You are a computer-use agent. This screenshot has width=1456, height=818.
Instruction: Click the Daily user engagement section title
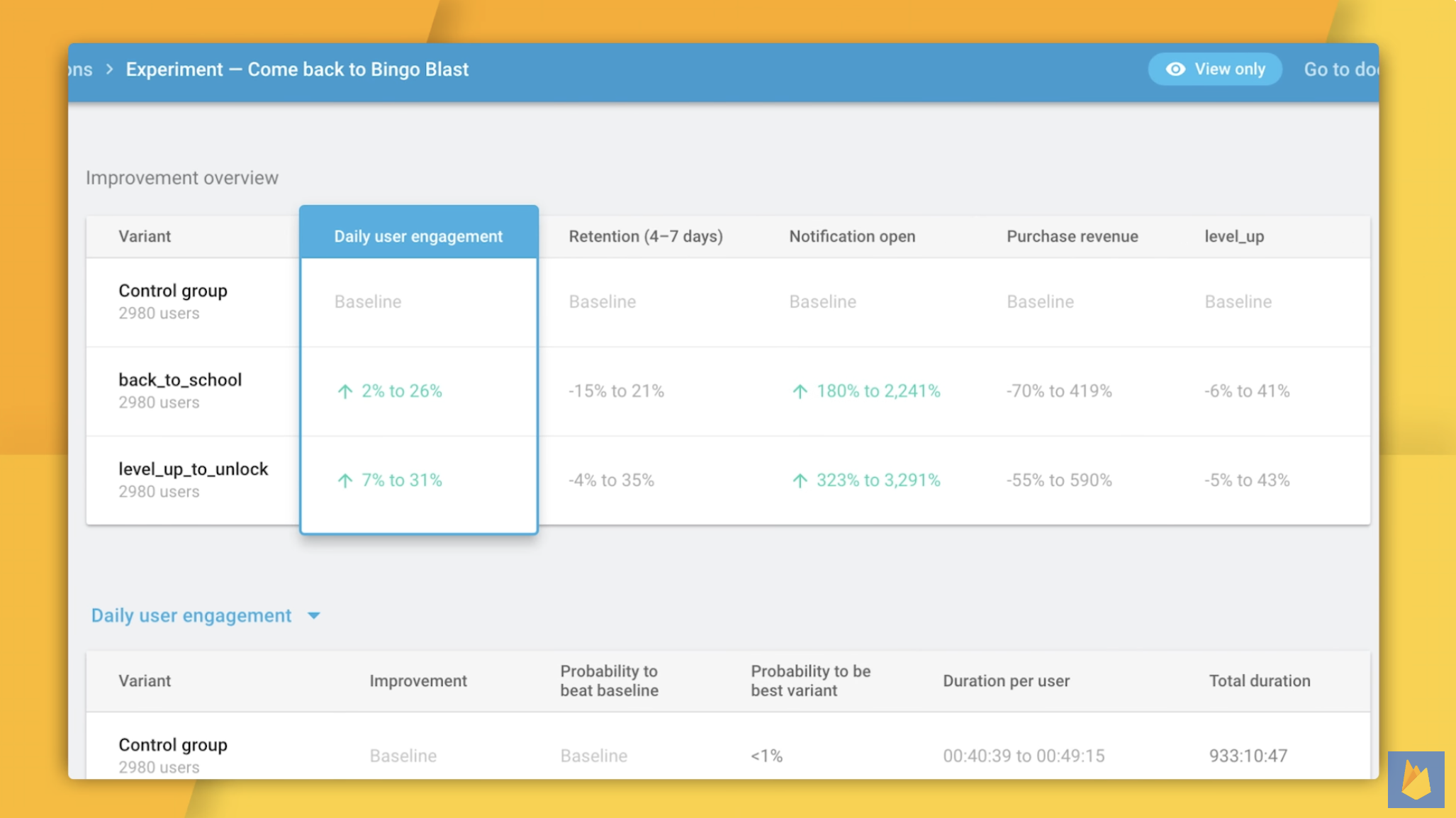point(191,615)
